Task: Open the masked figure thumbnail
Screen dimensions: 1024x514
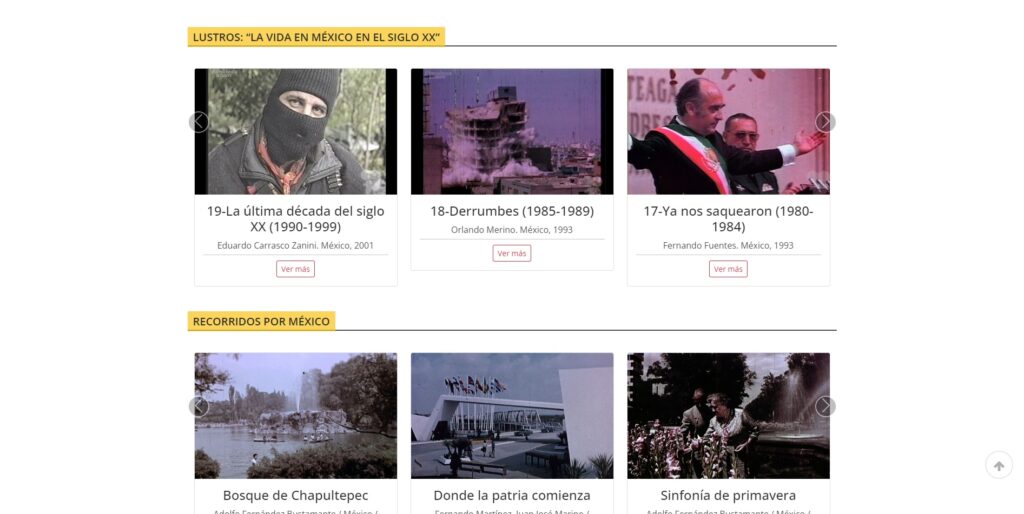Action: (296, 131)
